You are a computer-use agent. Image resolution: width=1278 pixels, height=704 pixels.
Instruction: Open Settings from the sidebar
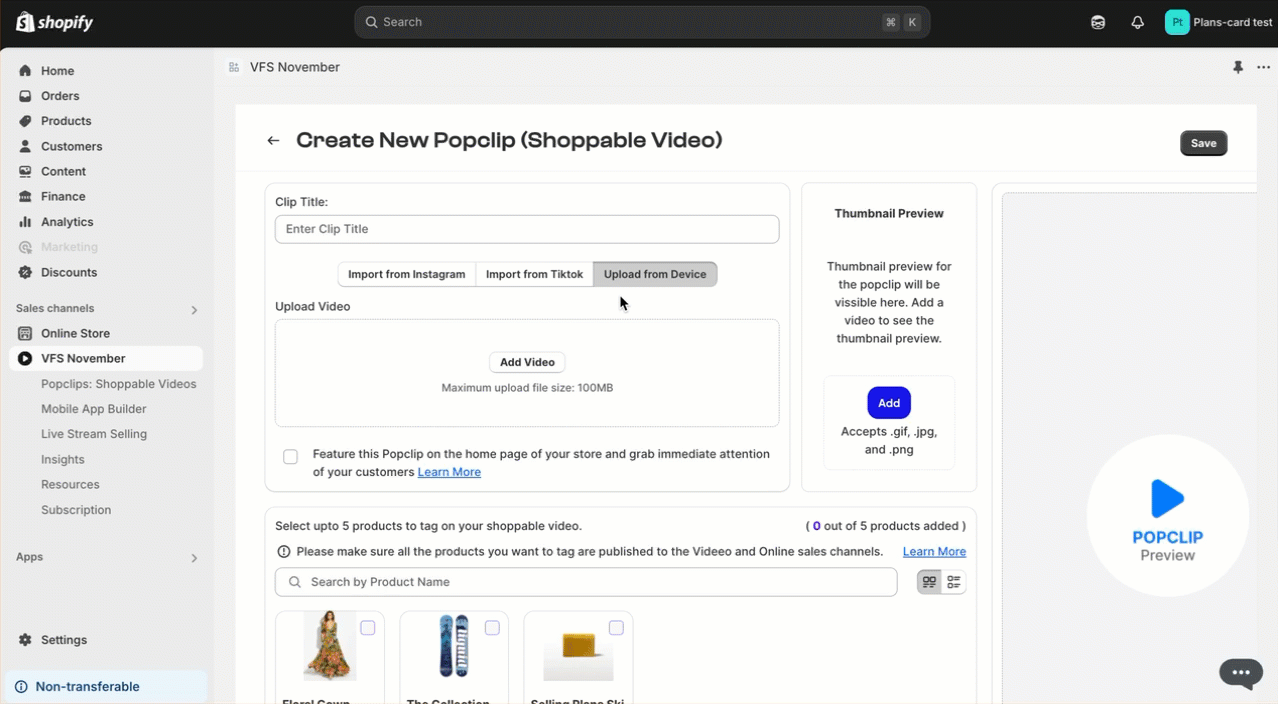coord(63,640)
